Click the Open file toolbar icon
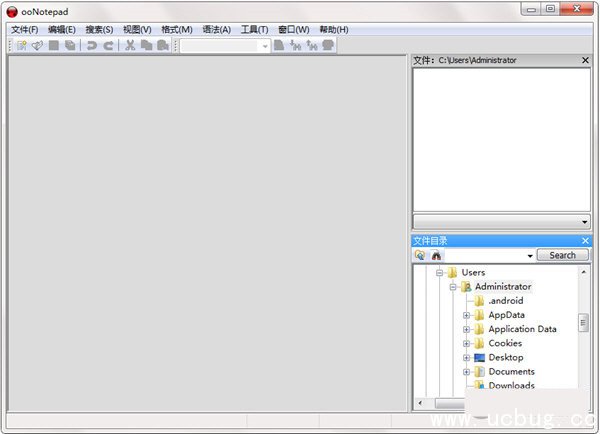 (x=37, y=46)
